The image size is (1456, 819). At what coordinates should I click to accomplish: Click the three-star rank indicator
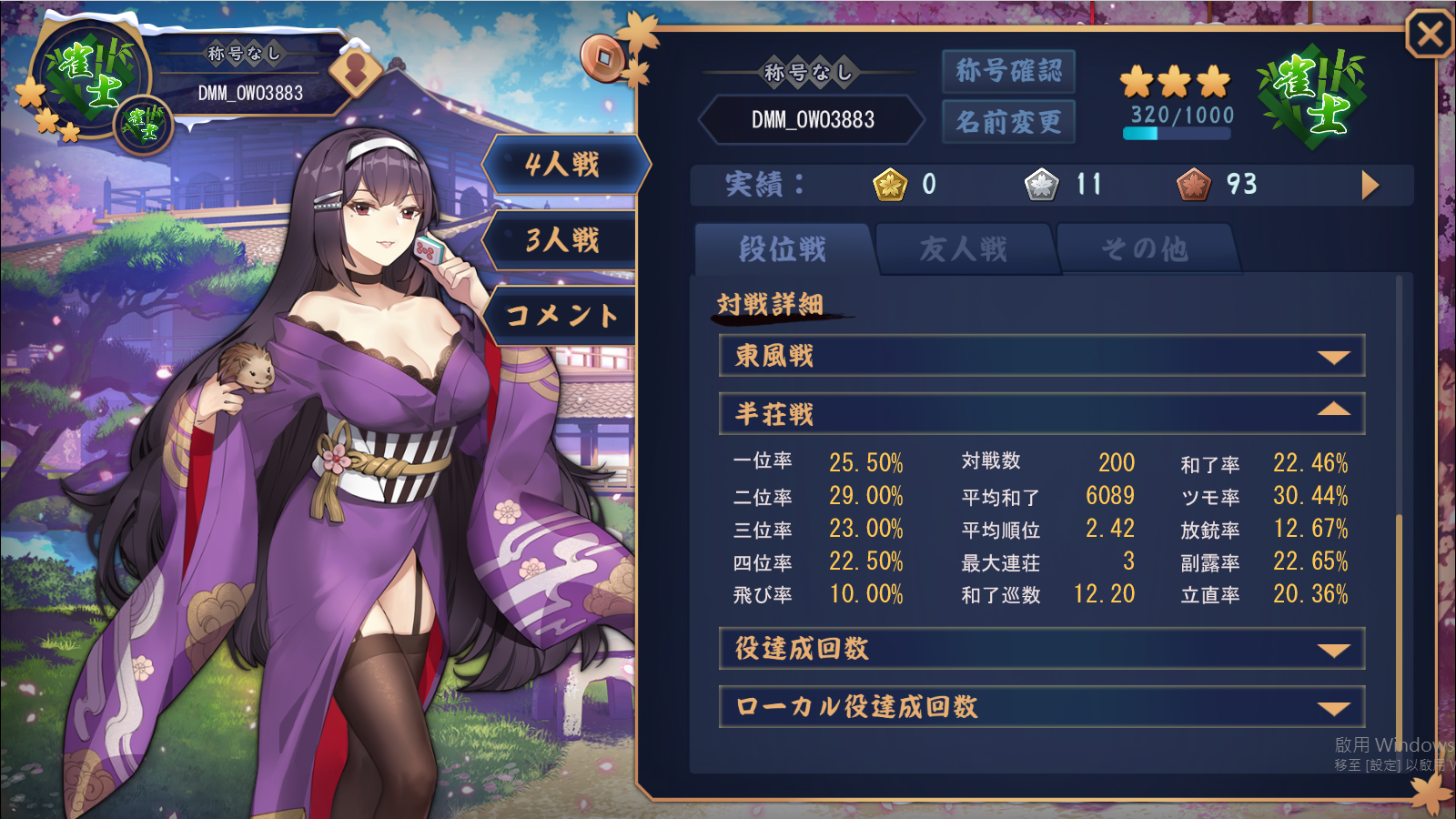(x=1175, y=82)
